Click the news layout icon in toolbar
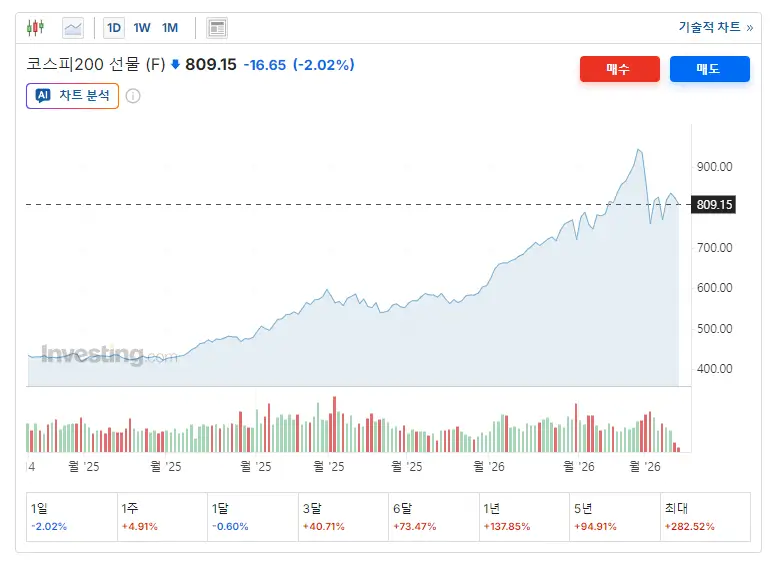783x561 pixels. (217, 28)
